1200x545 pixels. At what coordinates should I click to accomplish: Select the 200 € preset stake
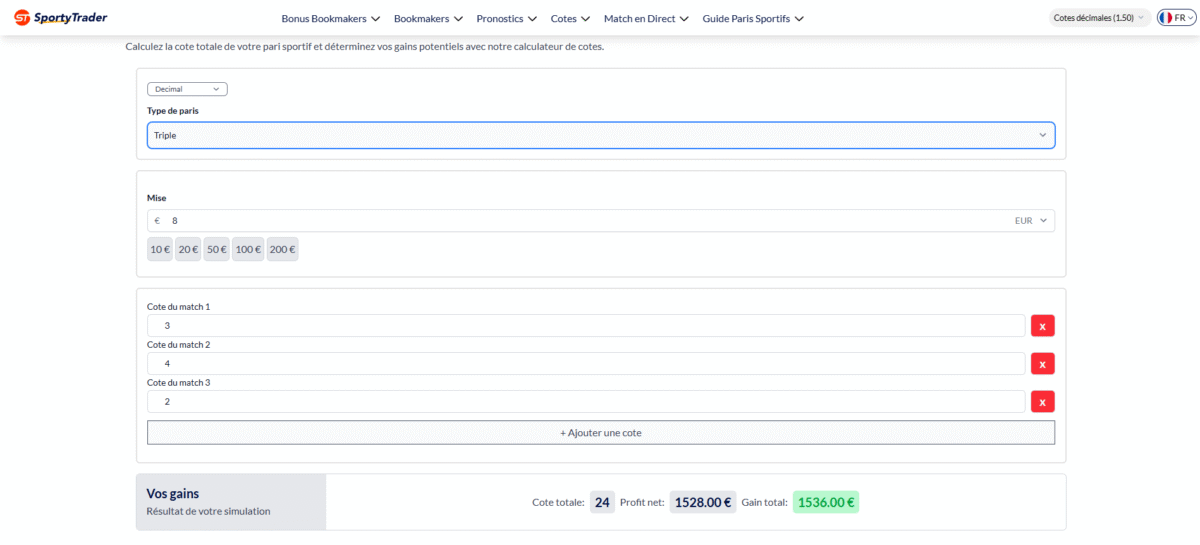[282, 249]
